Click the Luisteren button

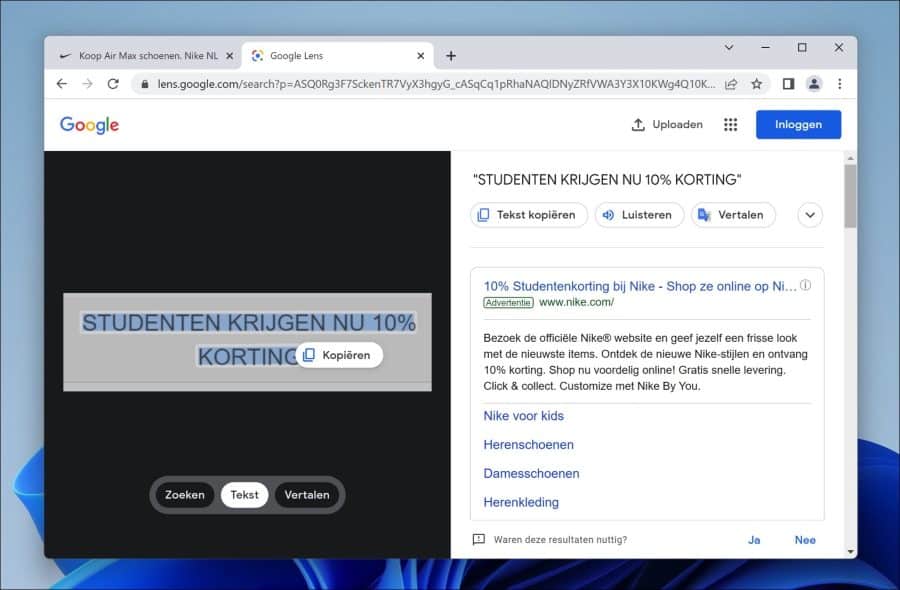639,215
